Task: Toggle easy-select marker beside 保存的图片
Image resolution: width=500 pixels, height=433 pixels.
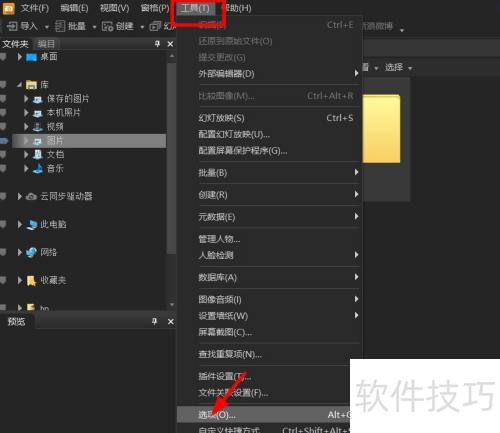Action: pyautogui.click(x=3, y=99)
